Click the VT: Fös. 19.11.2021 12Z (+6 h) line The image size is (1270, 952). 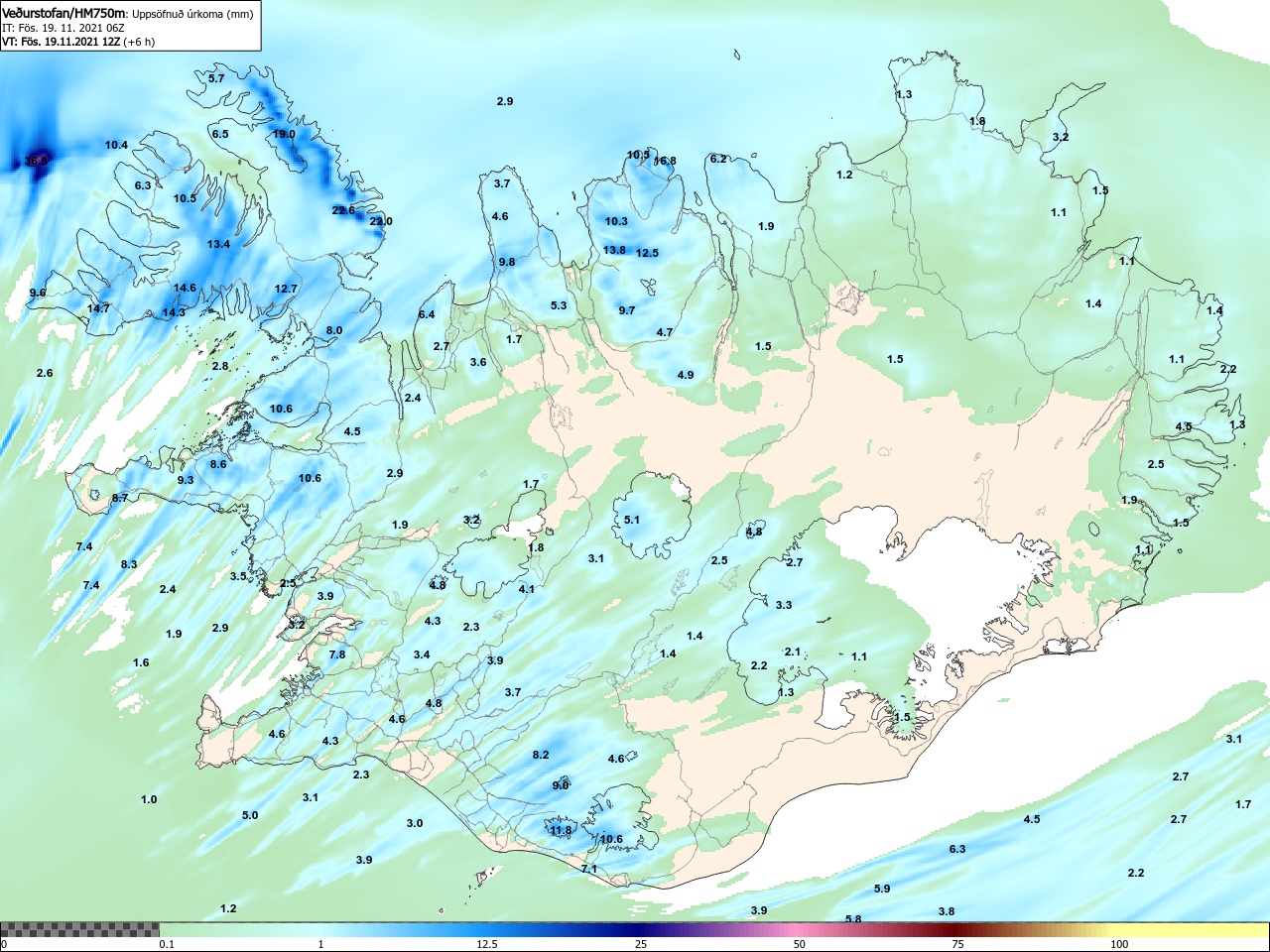coord(78,42)
